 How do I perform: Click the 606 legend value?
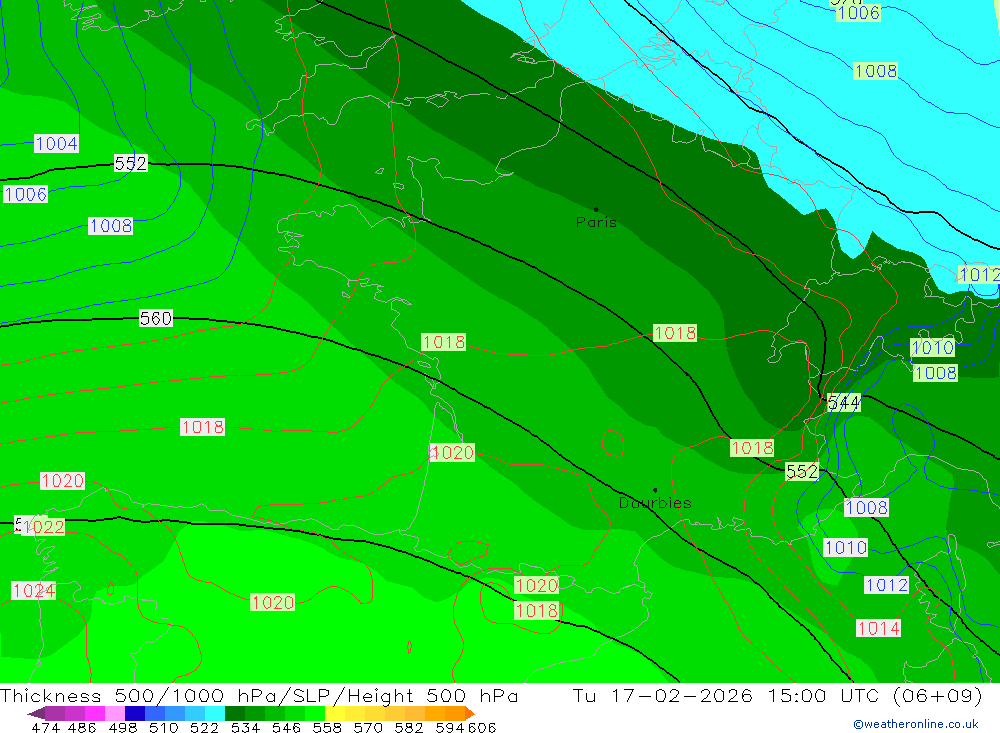click(481, 728)
